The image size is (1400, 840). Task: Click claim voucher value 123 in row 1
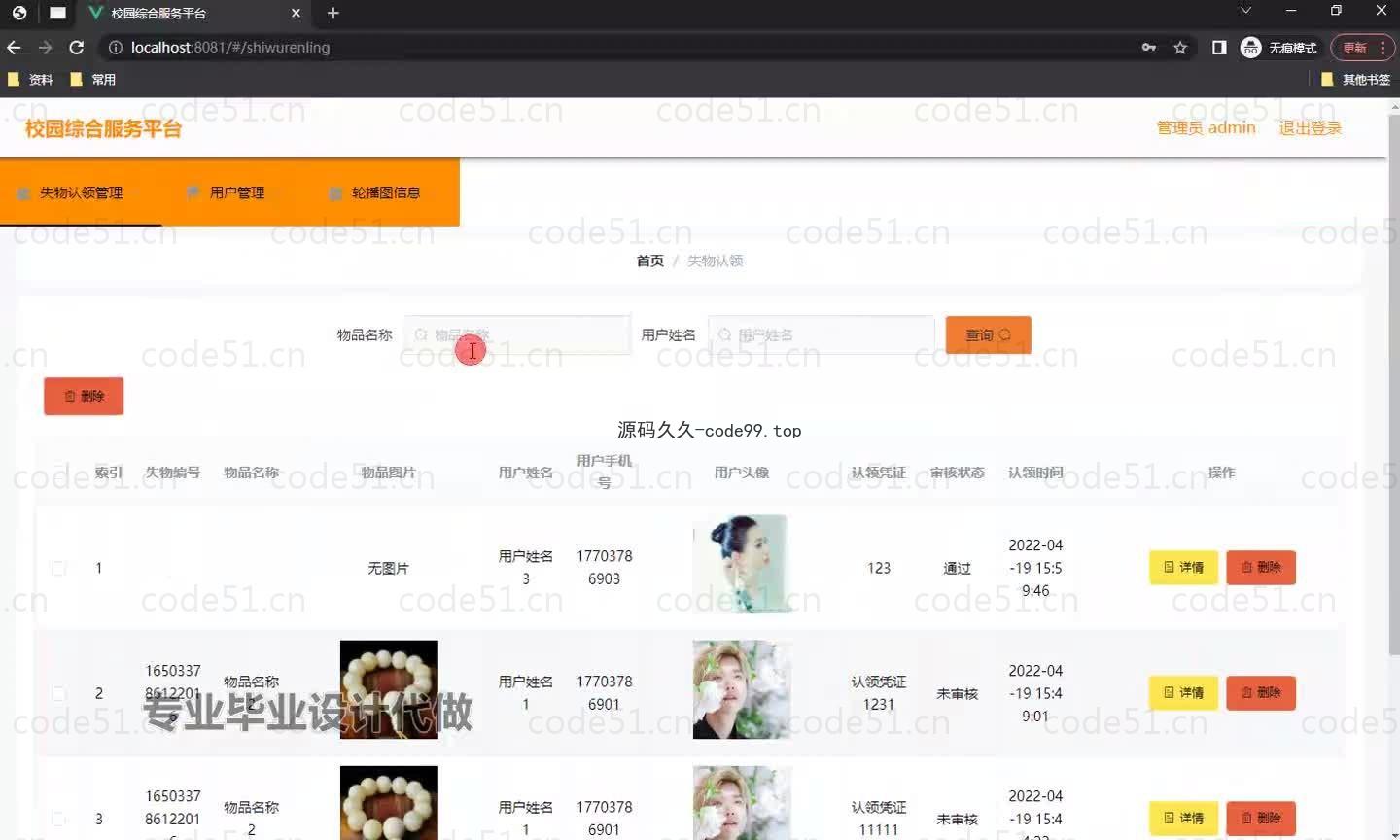[x=879, y=568]
